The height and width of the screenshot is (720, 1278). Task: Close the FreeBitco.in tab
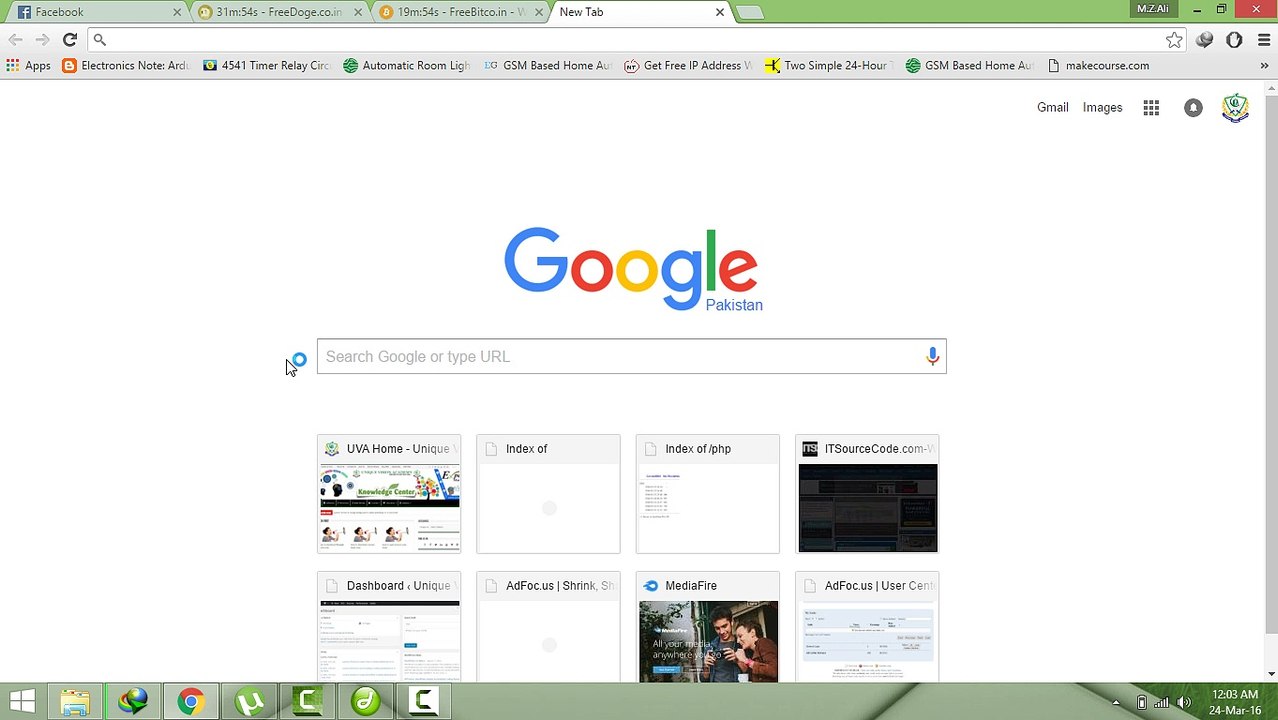click(539, 12)
